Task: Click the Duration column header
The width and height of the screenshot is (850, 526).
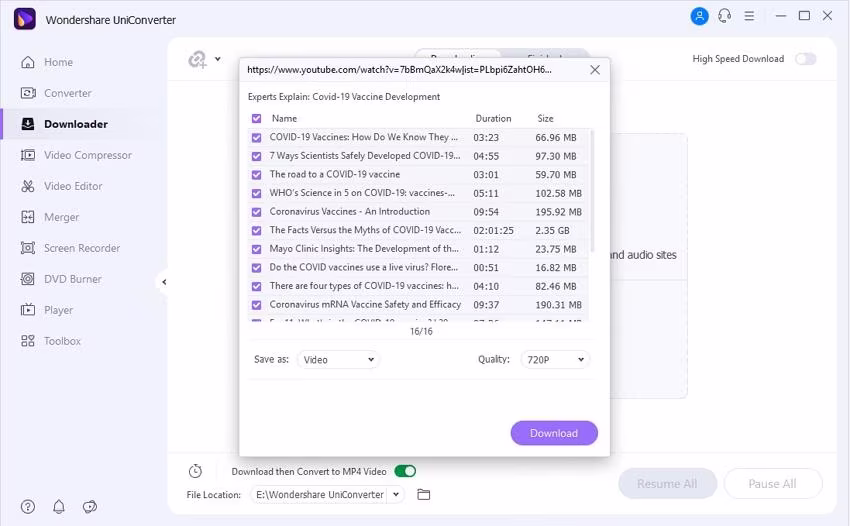Action: (x=493, y=118)
